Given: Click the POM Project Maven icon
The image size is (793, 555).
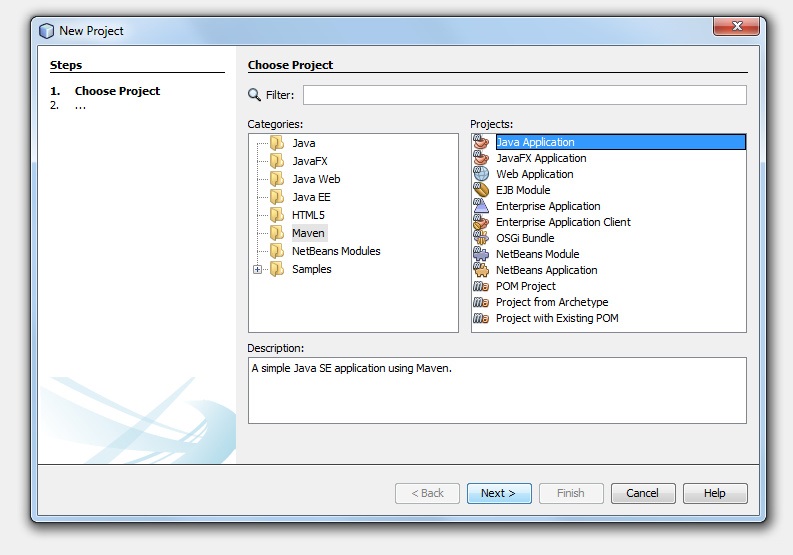Looking at the screenshot, I should click(481, 286).
